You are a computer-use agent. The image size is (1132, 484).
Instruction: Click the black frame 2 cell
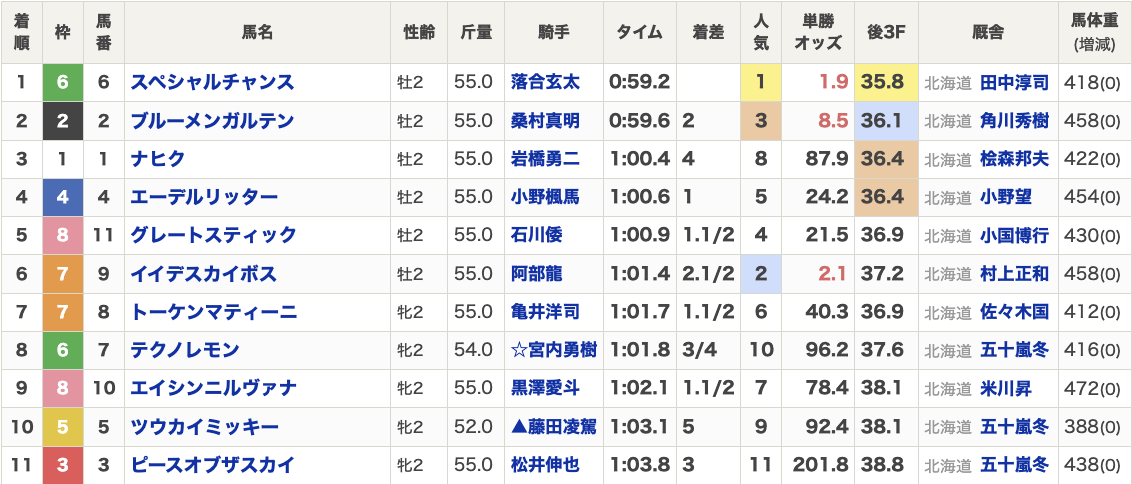62,121
